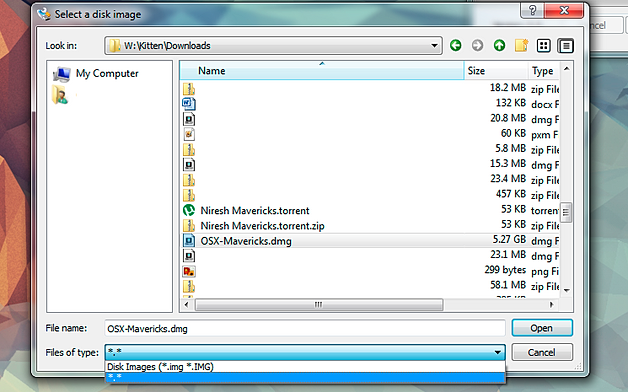628x392 pixels.
Task: Click the zip icon of Niresh Mavericks.torrent.zip
Action: pos(189,225)
